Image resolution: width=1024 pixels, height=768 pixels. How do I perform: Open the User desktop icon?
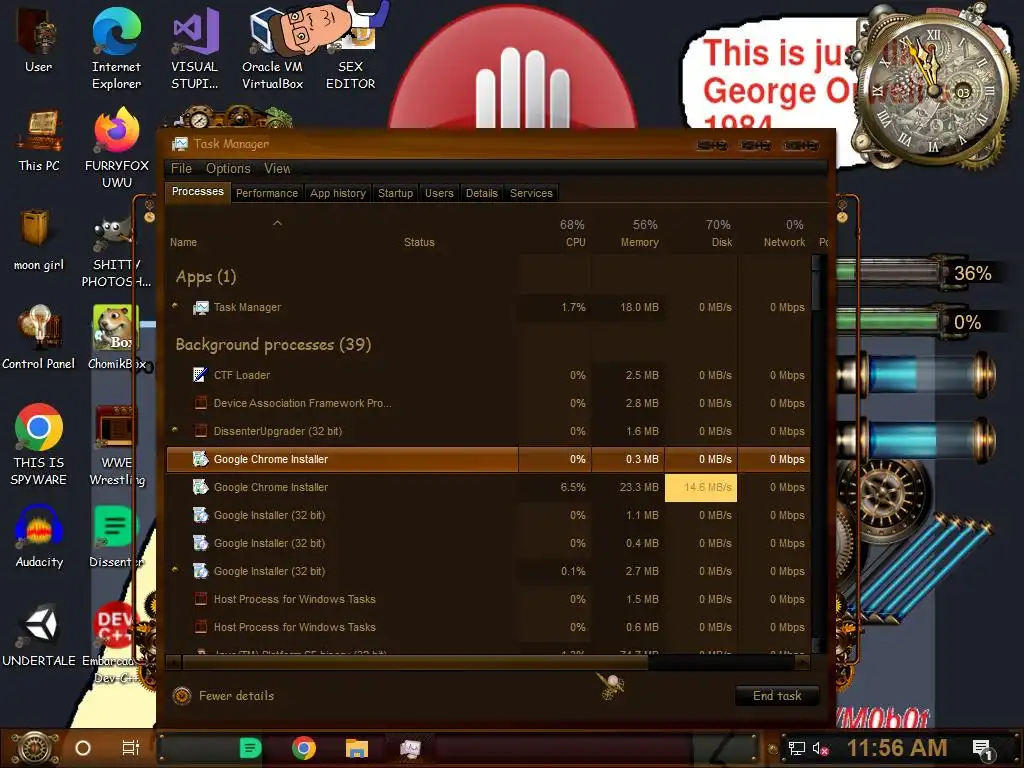38,40
